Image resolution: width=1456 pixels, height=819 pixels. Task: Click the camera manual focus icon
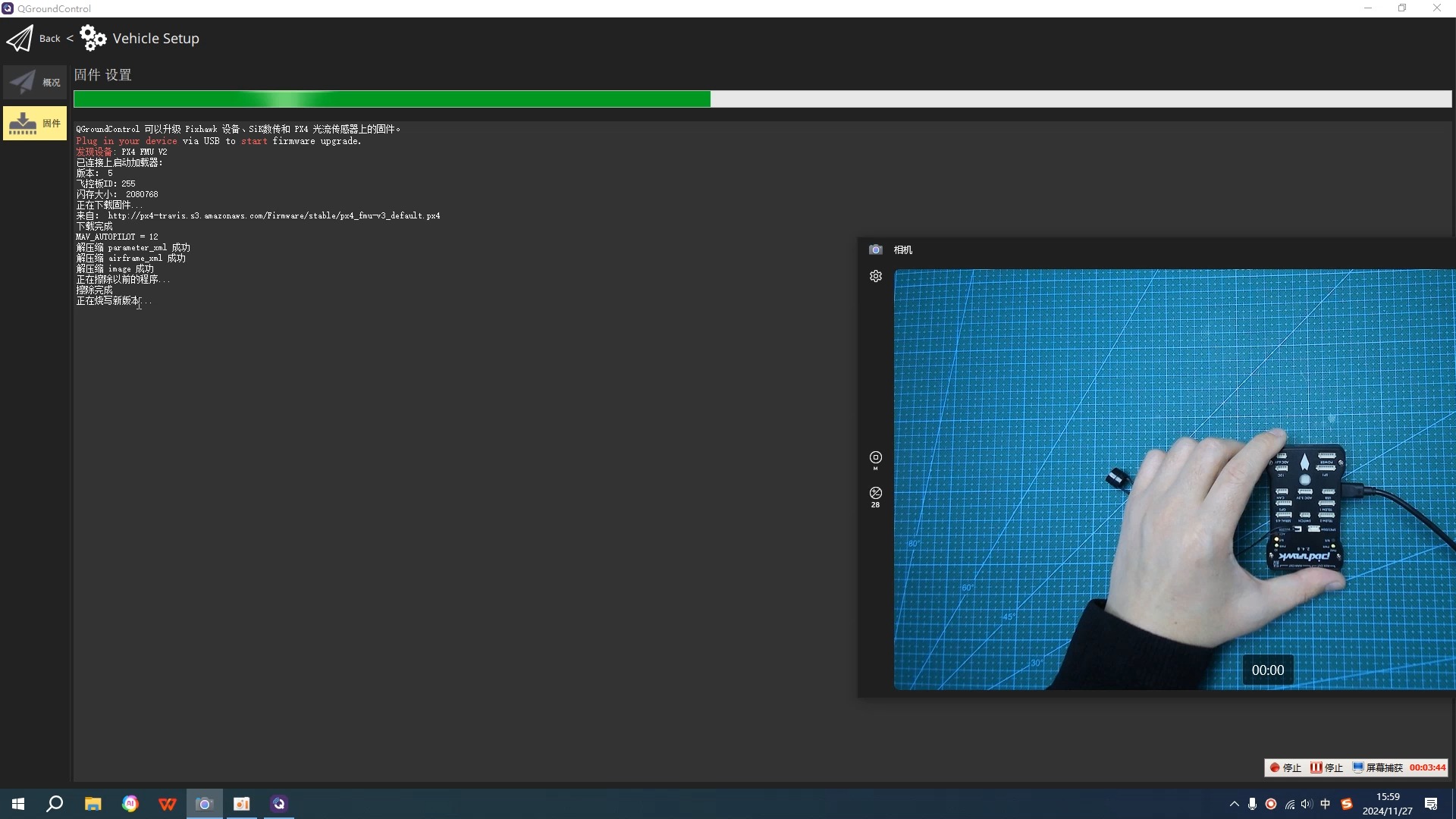tap(875, 458)
